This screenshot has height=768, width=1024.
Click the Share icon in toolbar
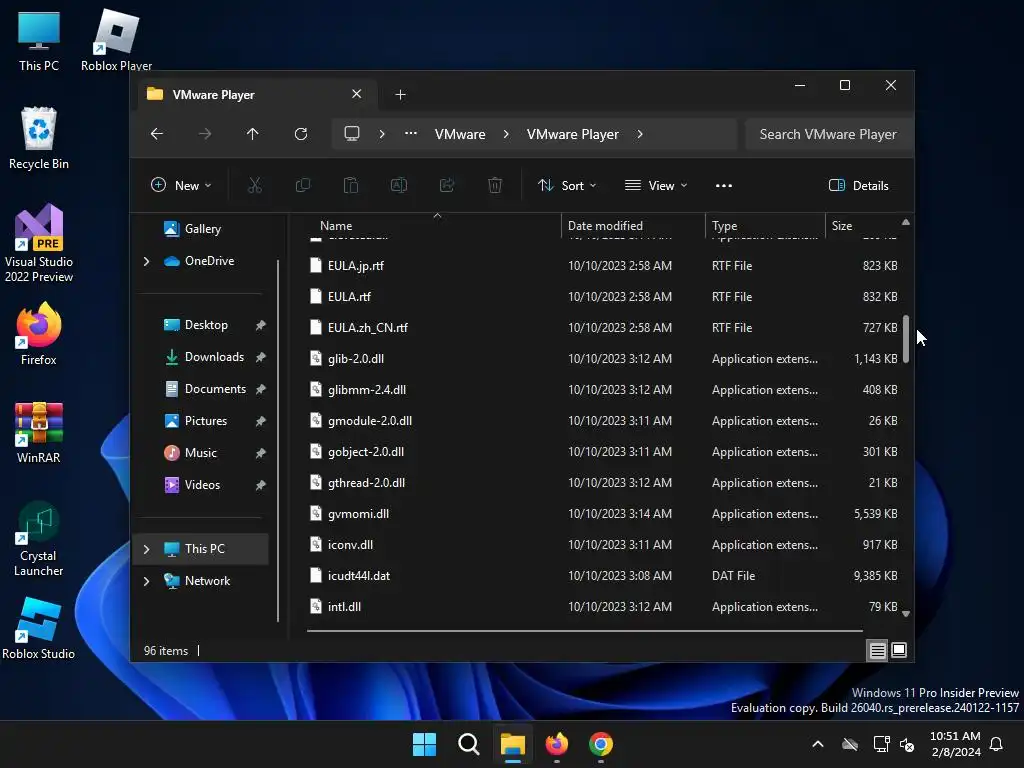click(447, 185)
